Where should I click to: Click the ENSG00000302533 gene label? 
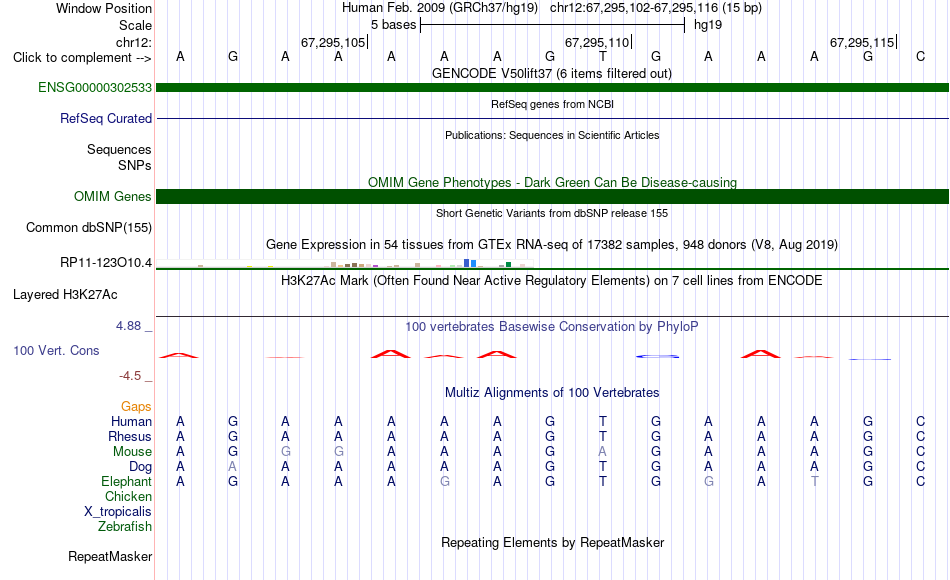pyautogui.click(x=95, y=87)
